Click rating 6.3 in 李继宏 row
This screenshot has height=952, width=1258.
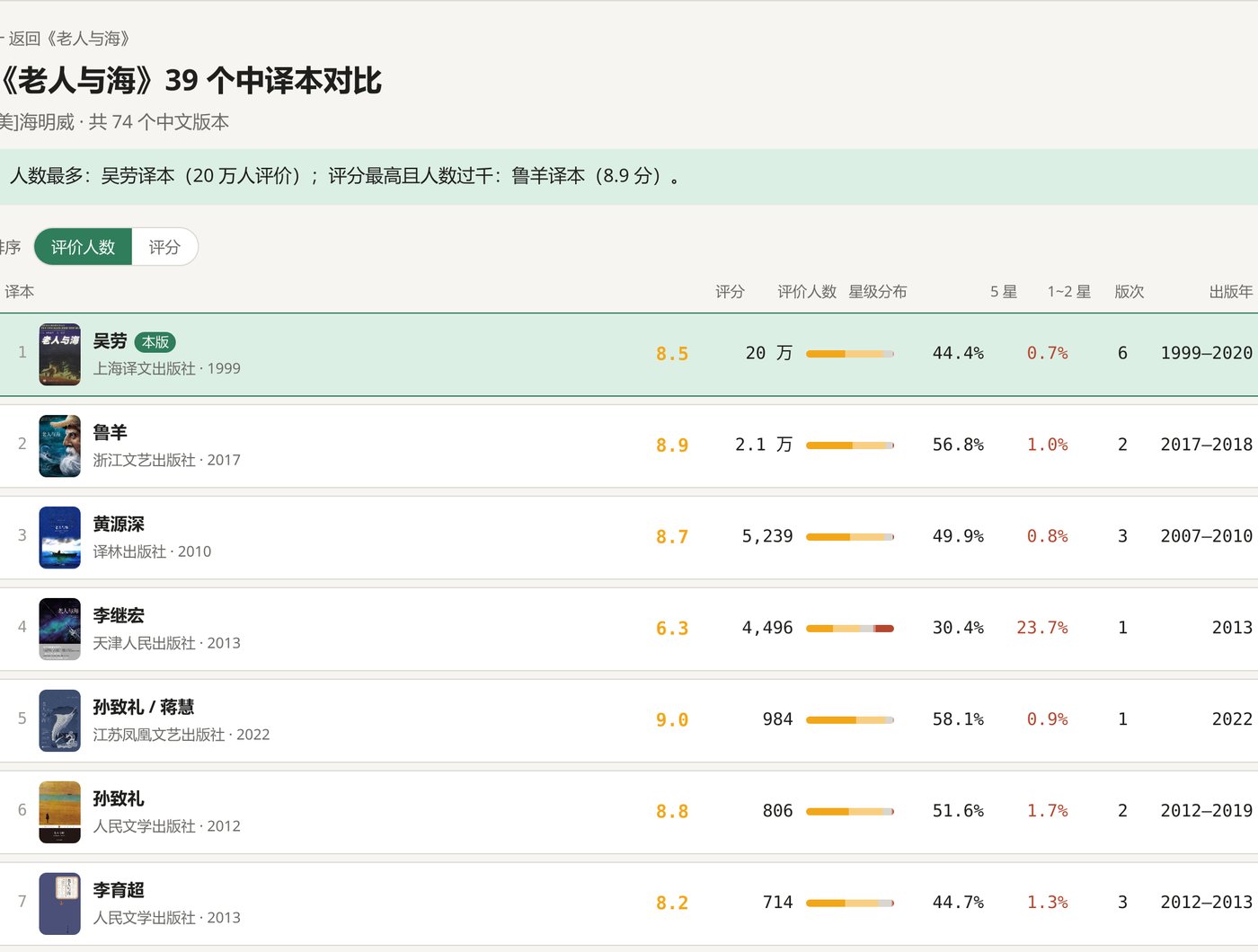[672, 629]
